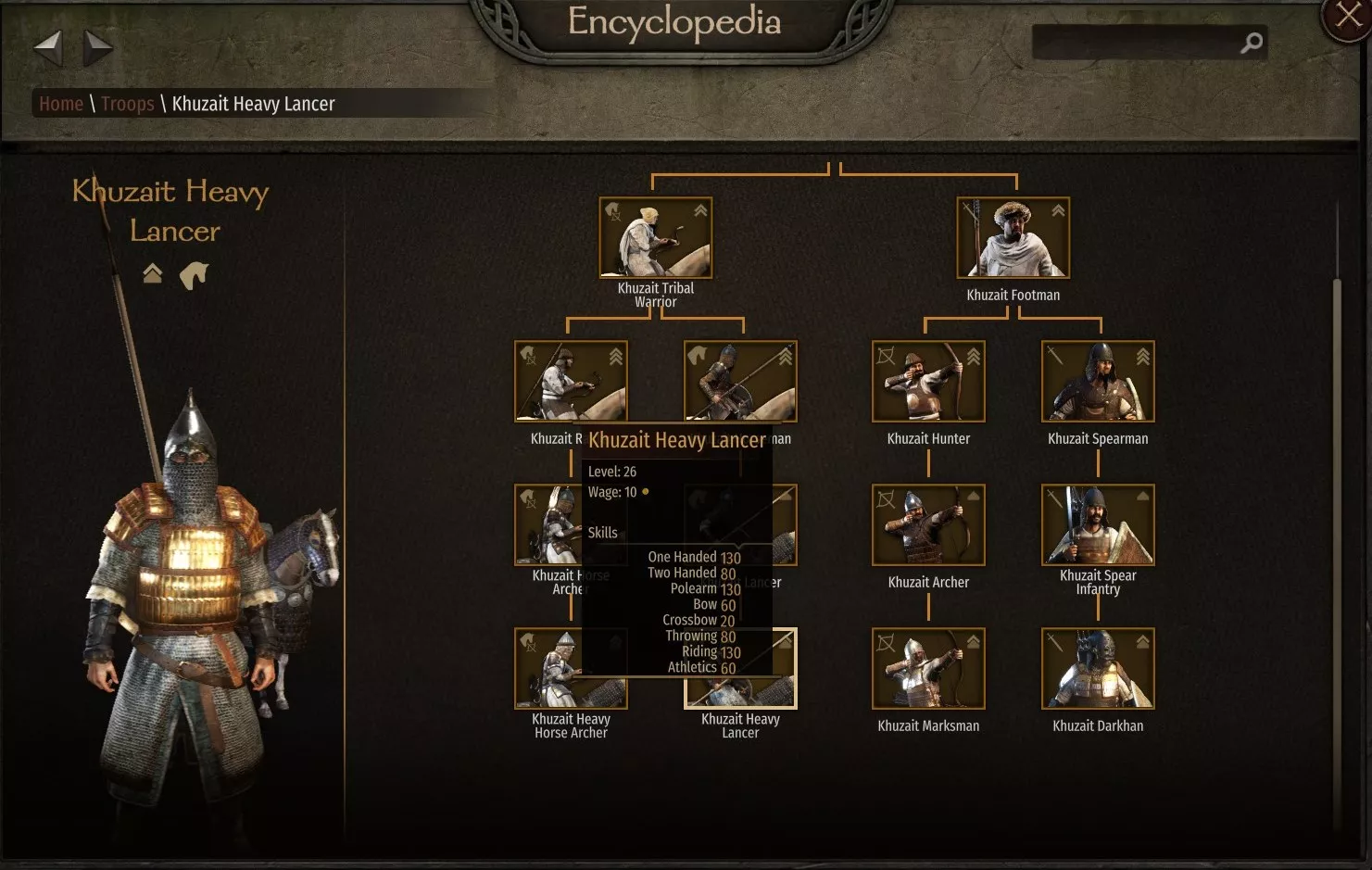Screen dimensions: 1372x870
Task: Go forward with the right arrow icon
Action: 97,47
